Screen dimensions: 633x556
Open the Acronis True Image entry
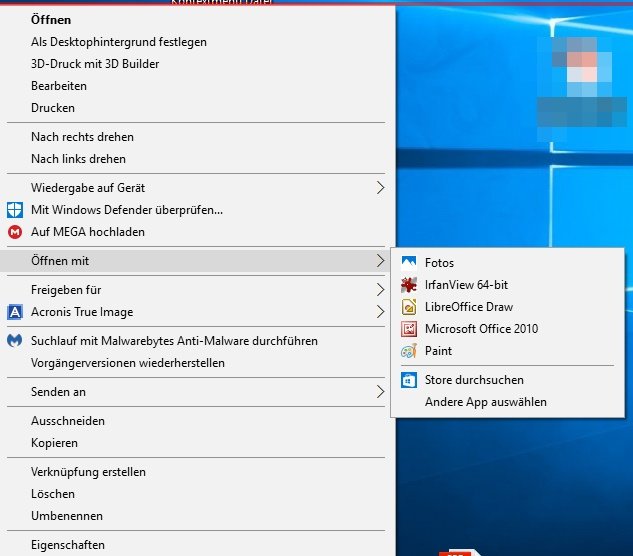[196, 312]
